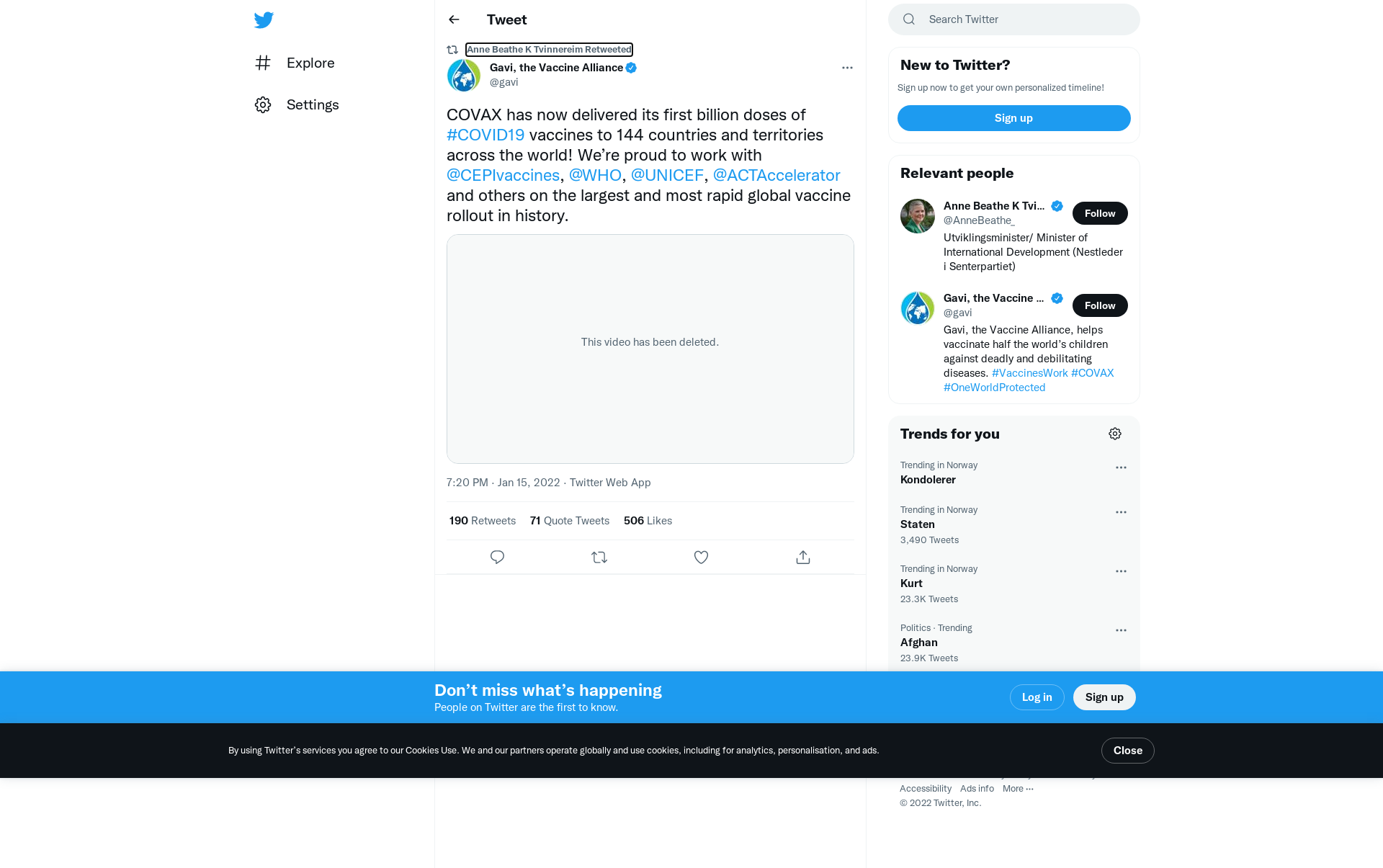
Task: Open Gavi profile avatar on tweet
Action: tap(464, 75)
